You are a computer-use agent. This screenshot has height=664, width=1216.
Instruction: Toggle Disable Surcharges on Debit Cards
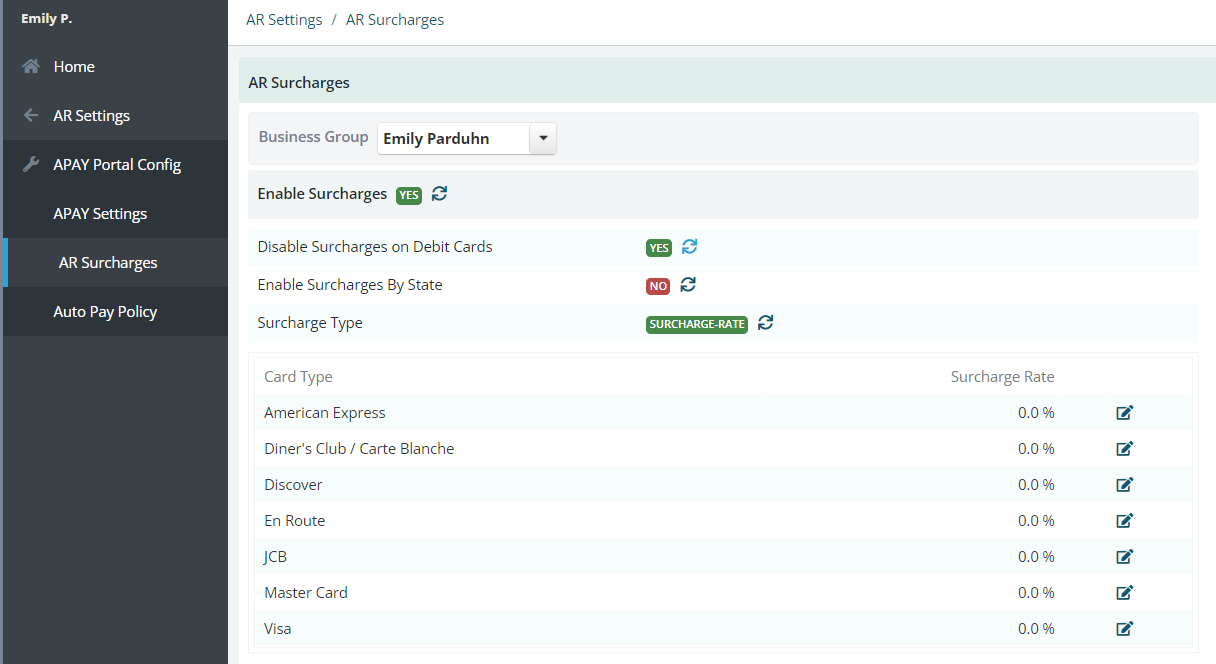689,247
